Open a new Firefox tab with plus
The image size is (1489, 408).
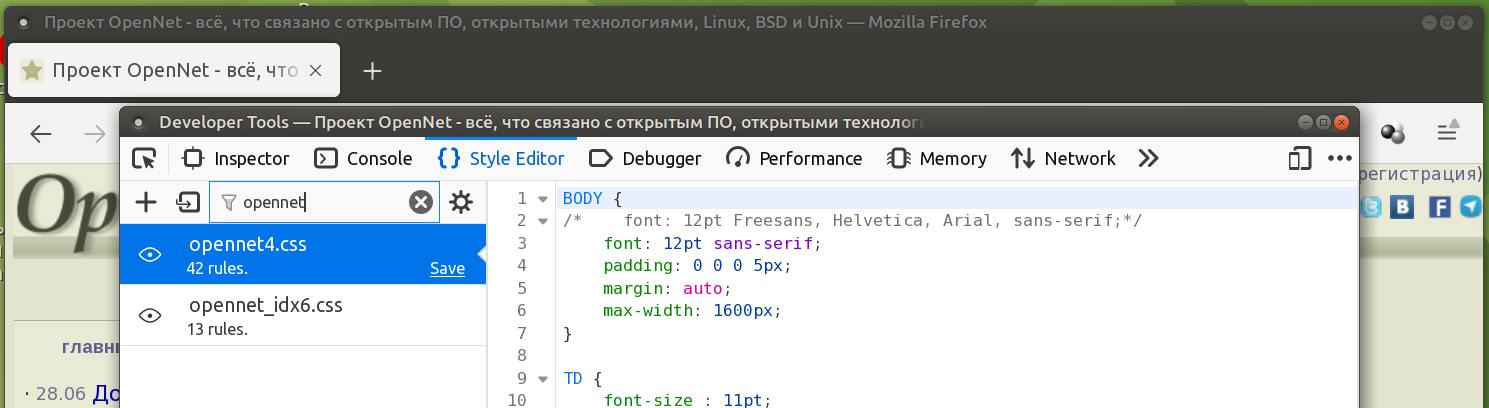click(372, 71)
